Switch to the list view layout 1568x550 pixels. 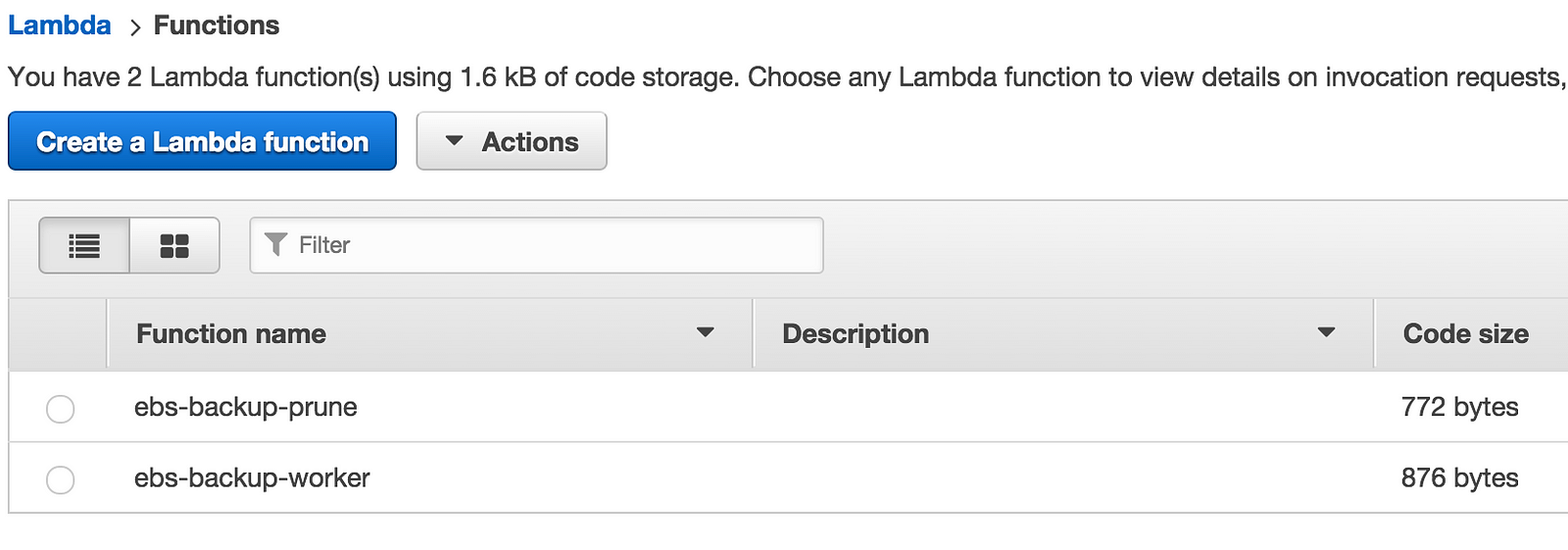click(84, 245)
